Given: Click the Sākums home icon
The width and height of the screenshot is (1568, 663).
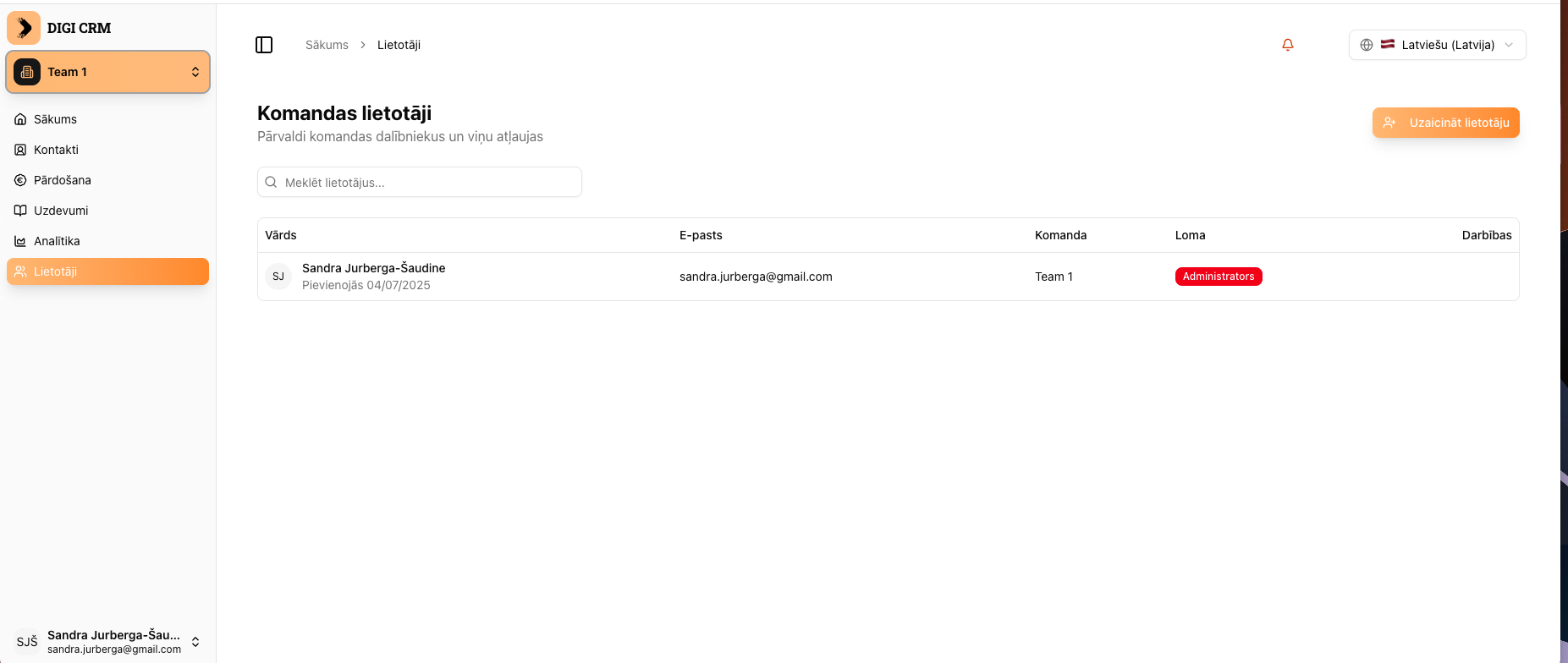Looking at the screenshot, I should click(x=20, y=119).
